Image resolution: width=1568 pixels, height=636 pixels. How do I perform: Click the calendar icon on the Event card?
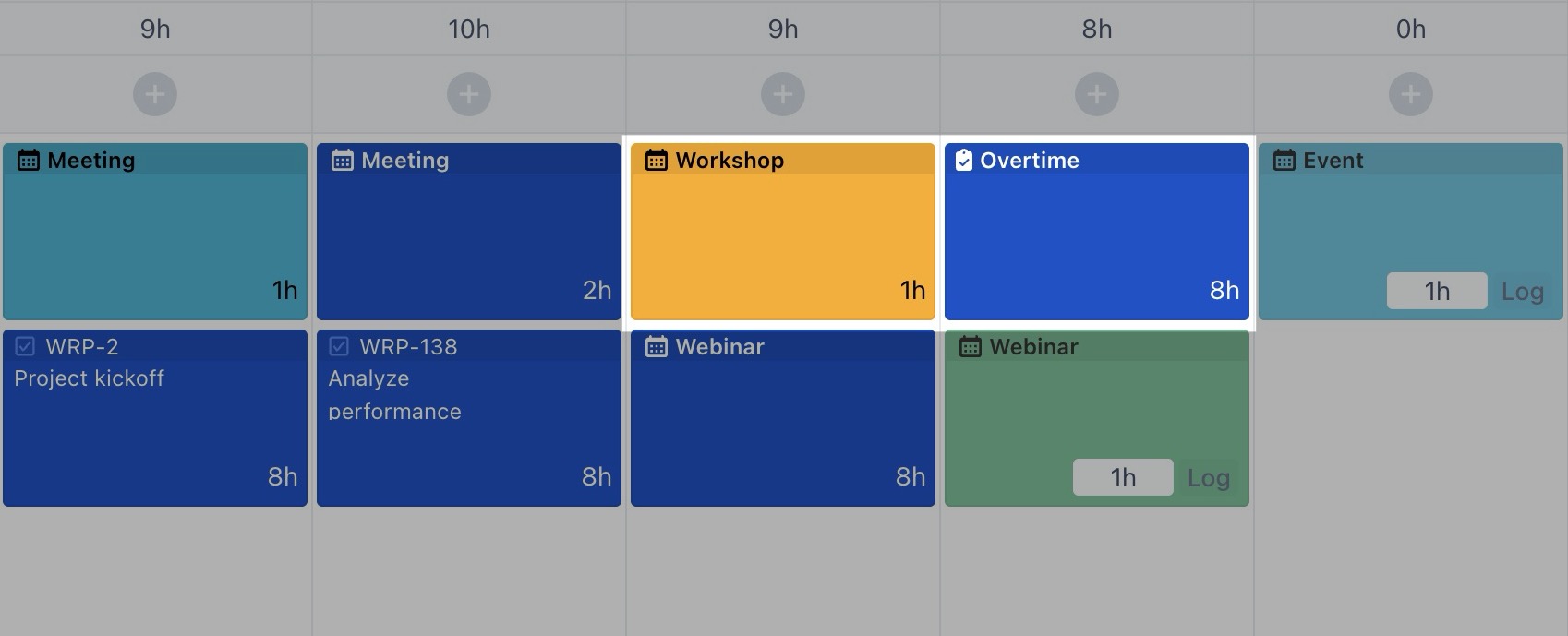pos(1284,161)
